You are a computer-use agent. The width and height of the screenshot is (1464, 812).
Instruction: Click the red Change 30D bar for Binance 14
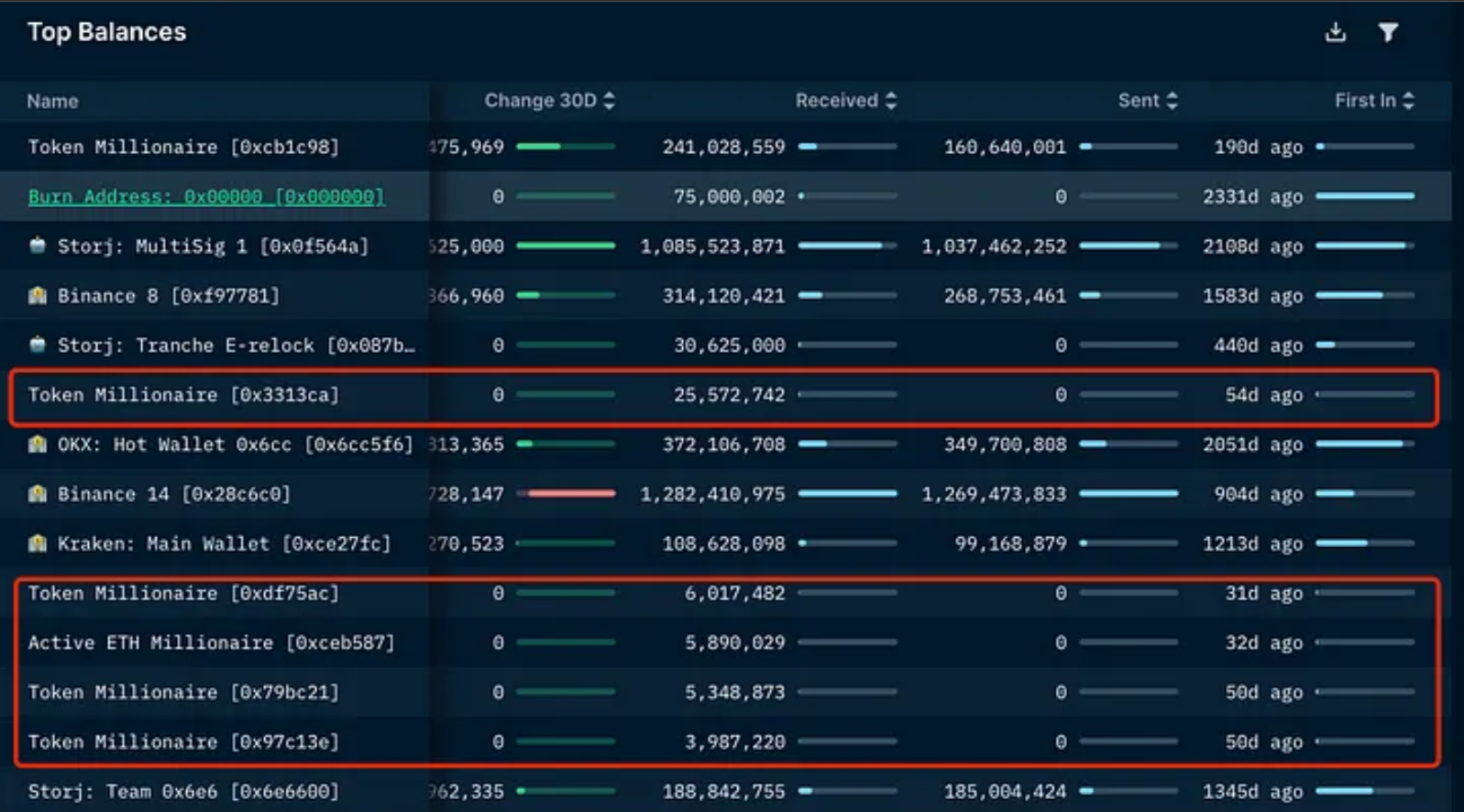click(x=570, y=494)
